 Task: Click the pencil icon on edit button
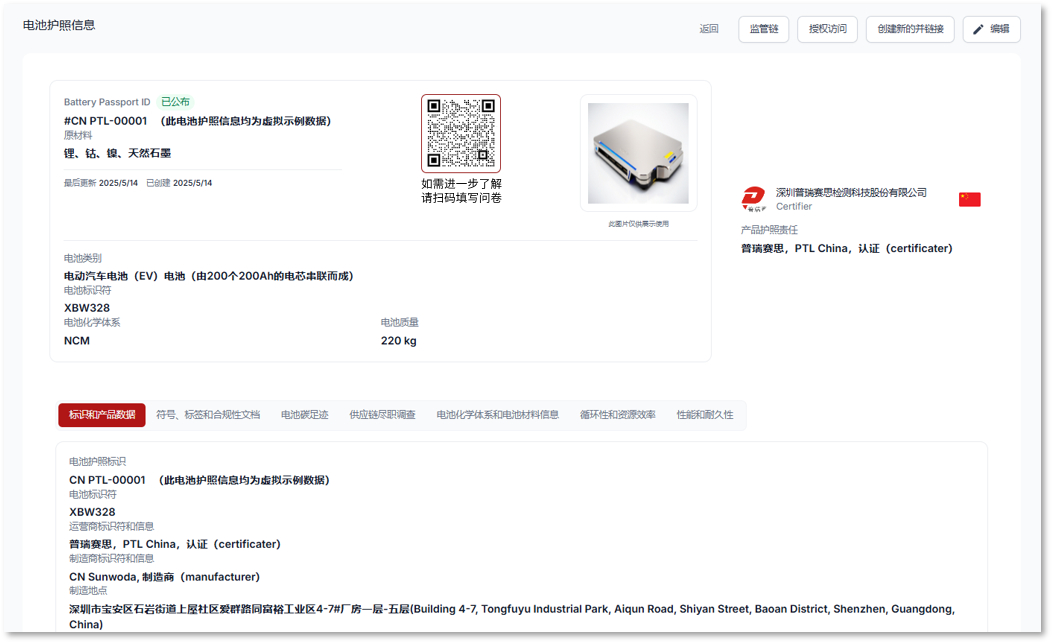click(978, 29)
